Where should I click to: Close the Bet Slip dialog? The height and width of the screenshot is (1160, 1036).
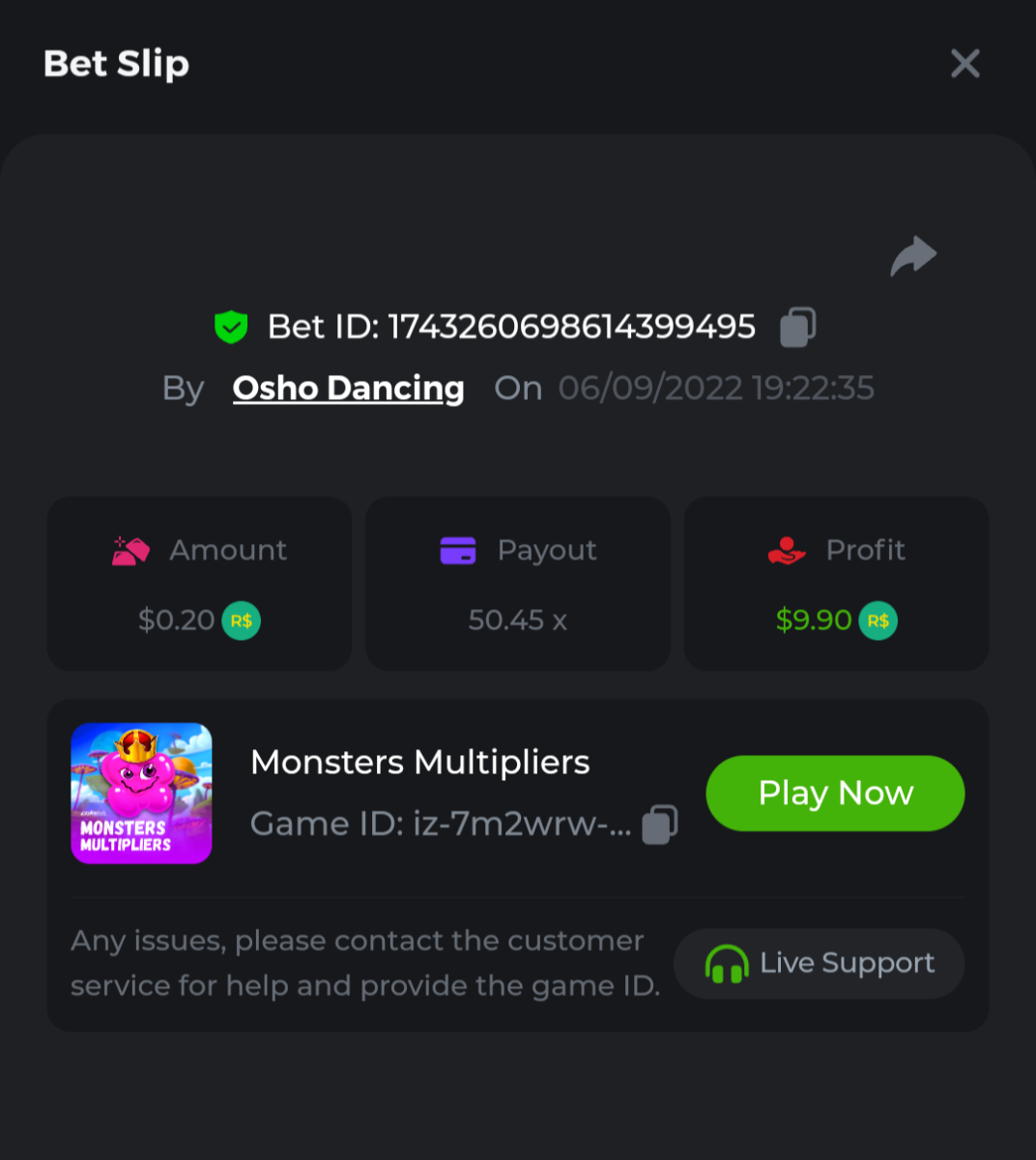(965, 64)
